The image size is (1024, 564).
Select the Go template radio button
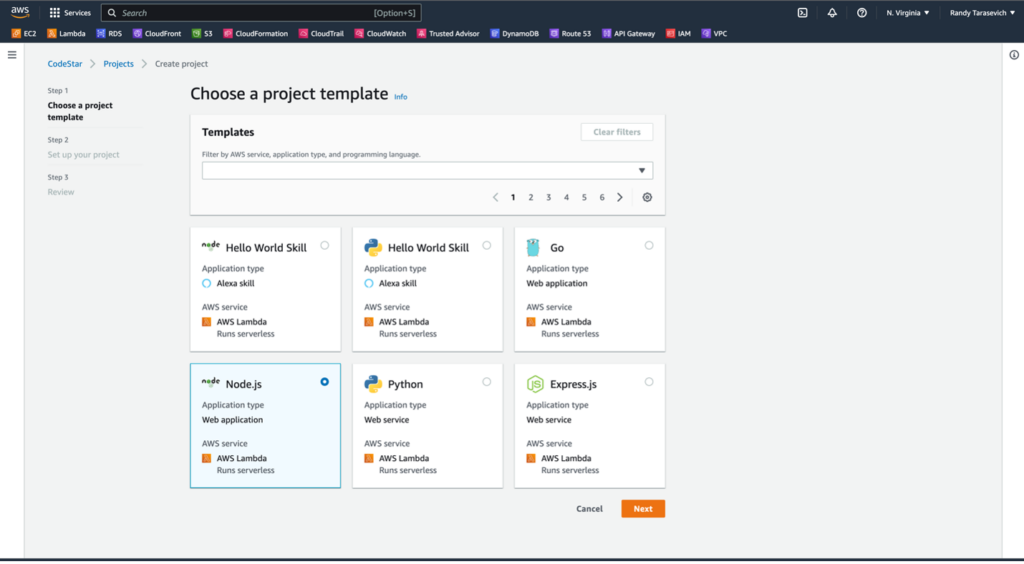pos(648,245)
